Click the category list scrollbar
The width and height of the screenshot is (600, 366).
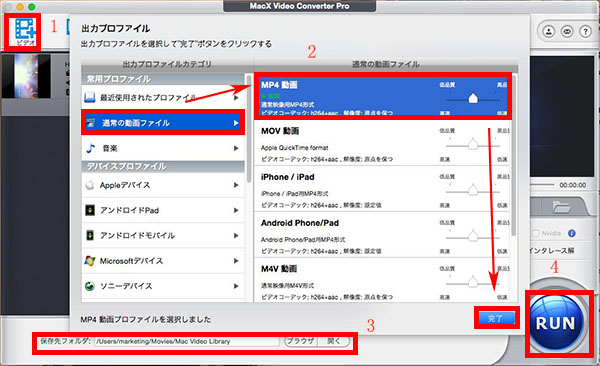click(249, 130)
